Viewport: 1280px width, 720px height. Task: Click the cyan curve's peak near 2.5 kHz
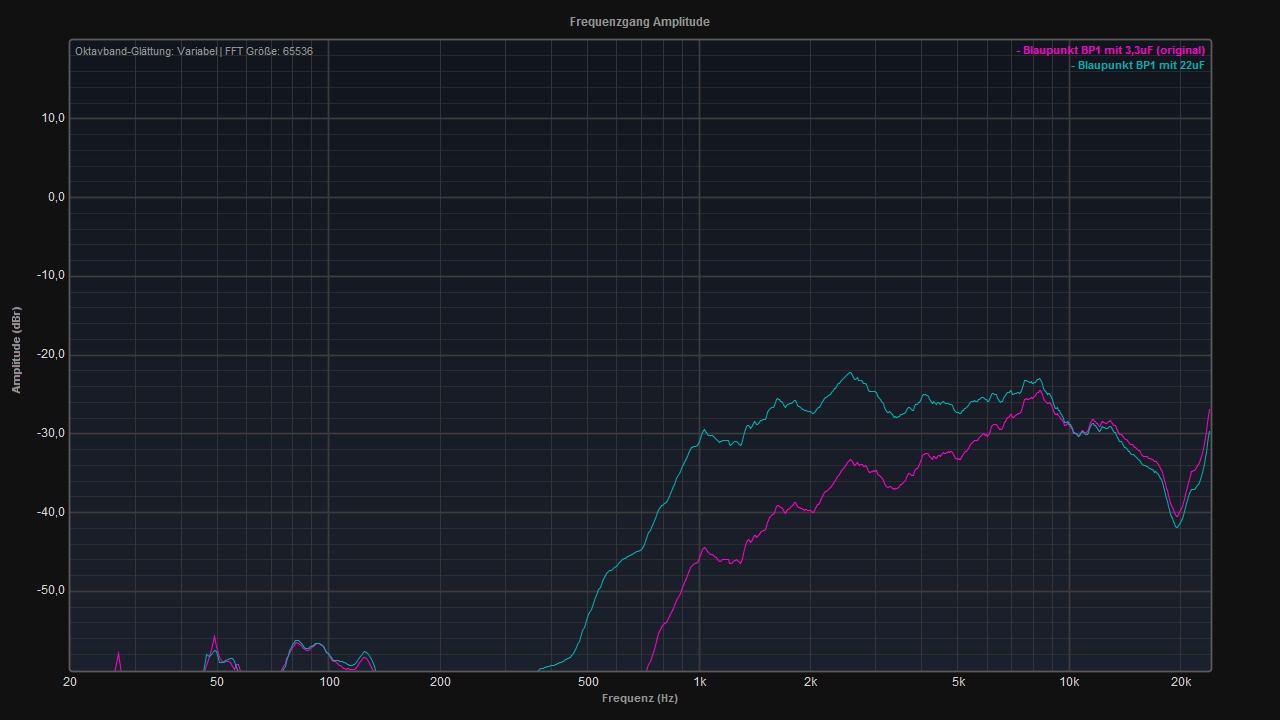pyautogui.click(x=850, y=373)
